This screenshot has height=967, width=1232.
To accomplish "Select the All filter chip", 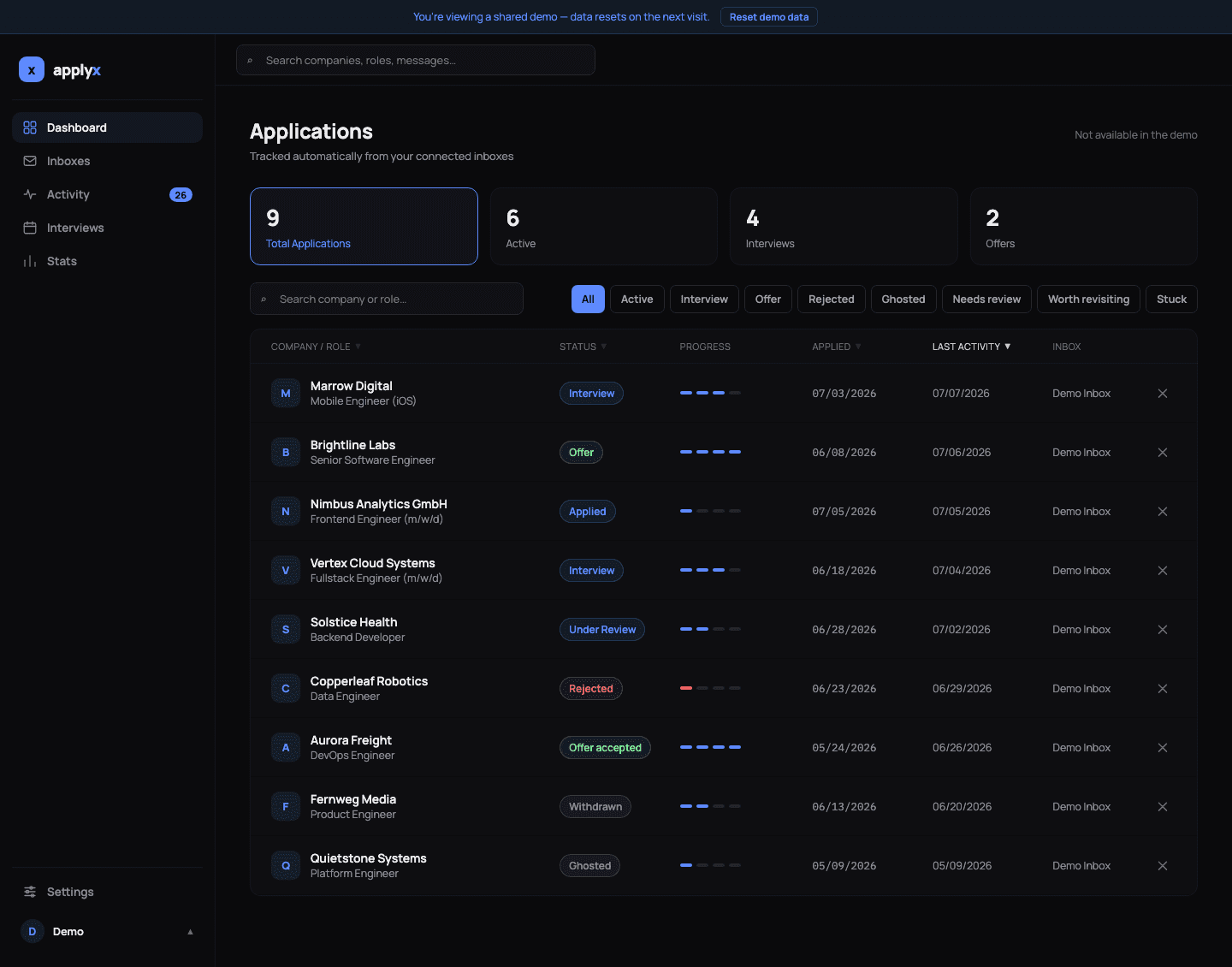I will [588, 300].
